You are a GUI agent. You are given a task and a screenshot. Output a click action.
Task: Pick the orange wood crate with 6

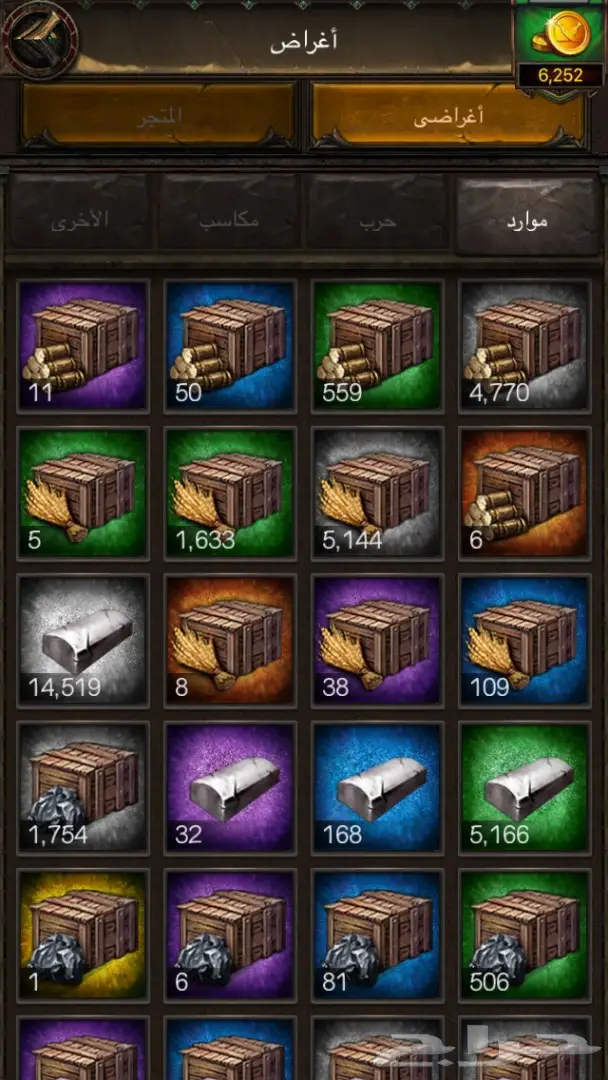(x=525, y=493)
